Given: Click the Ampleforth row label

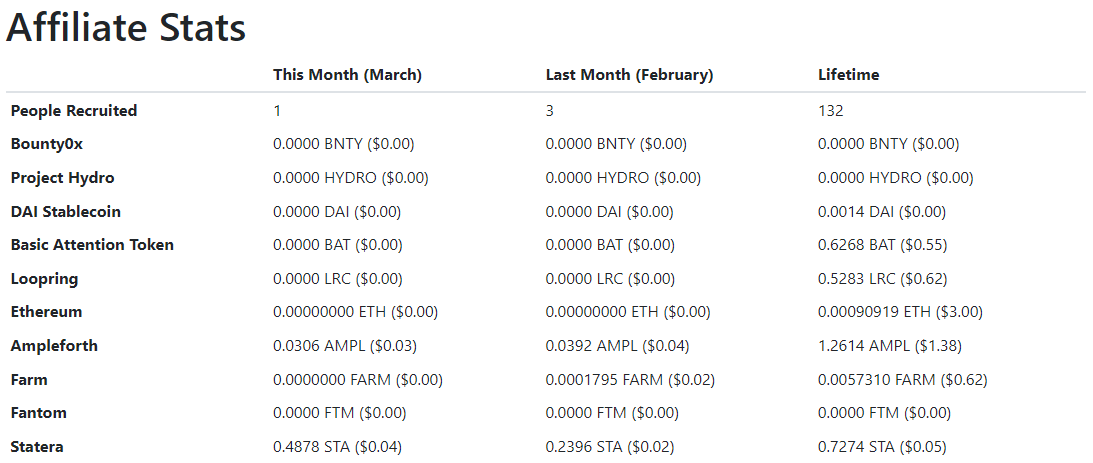Looking at the screenshot, I should 54,346.
